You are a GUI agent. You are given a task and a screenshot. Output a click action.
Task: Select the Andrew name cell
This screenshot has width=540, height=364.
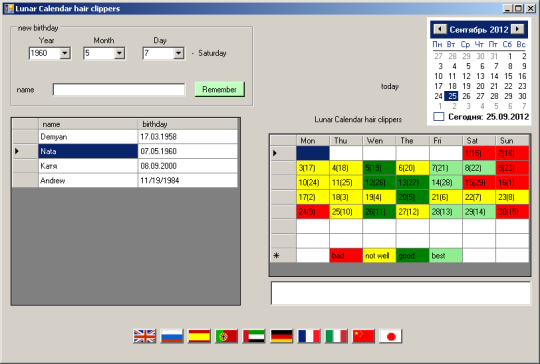pos(88,180)
